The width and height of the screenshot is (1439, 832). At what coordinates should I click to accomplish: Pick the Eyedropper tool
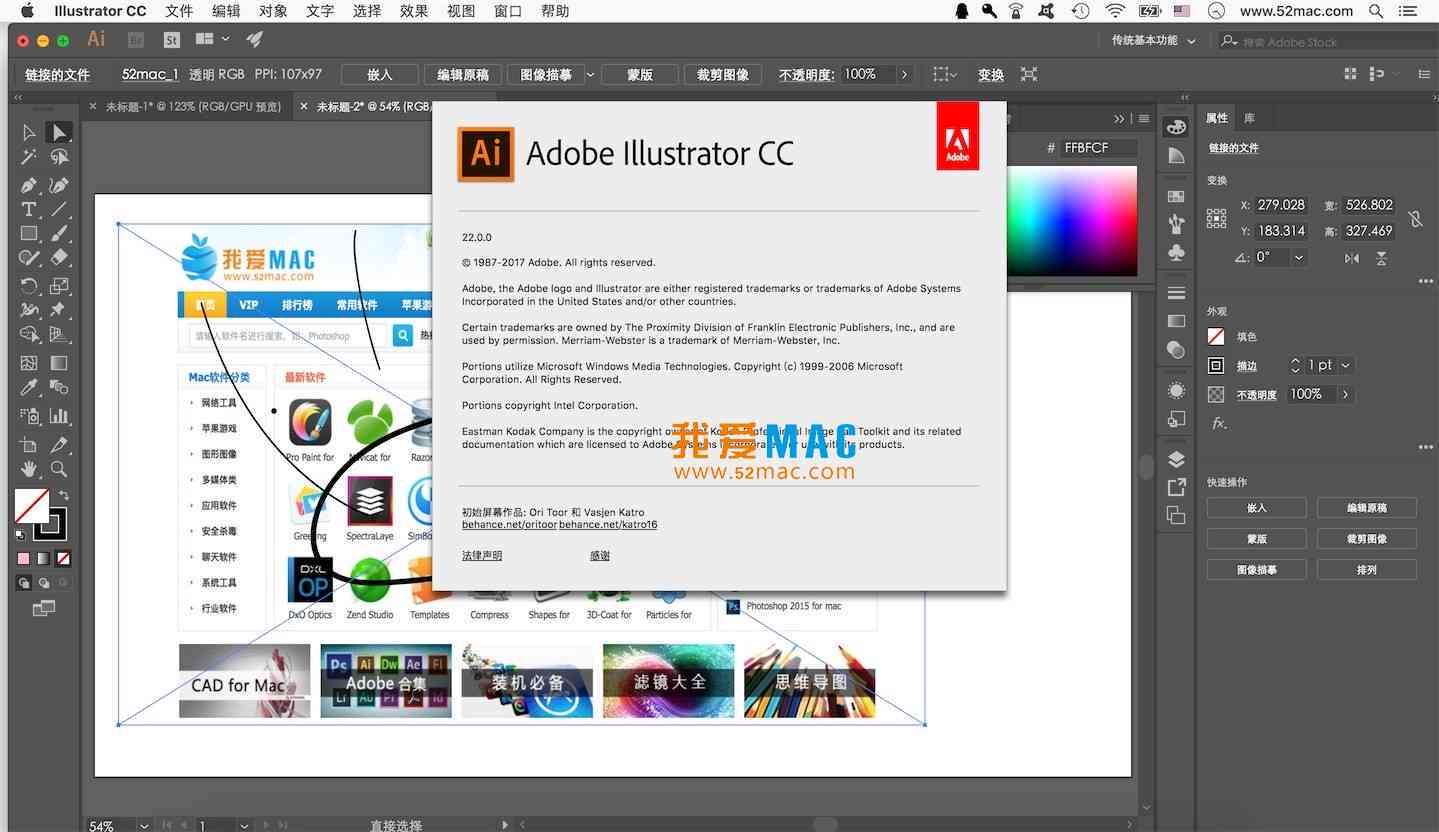tap(29, 388)
